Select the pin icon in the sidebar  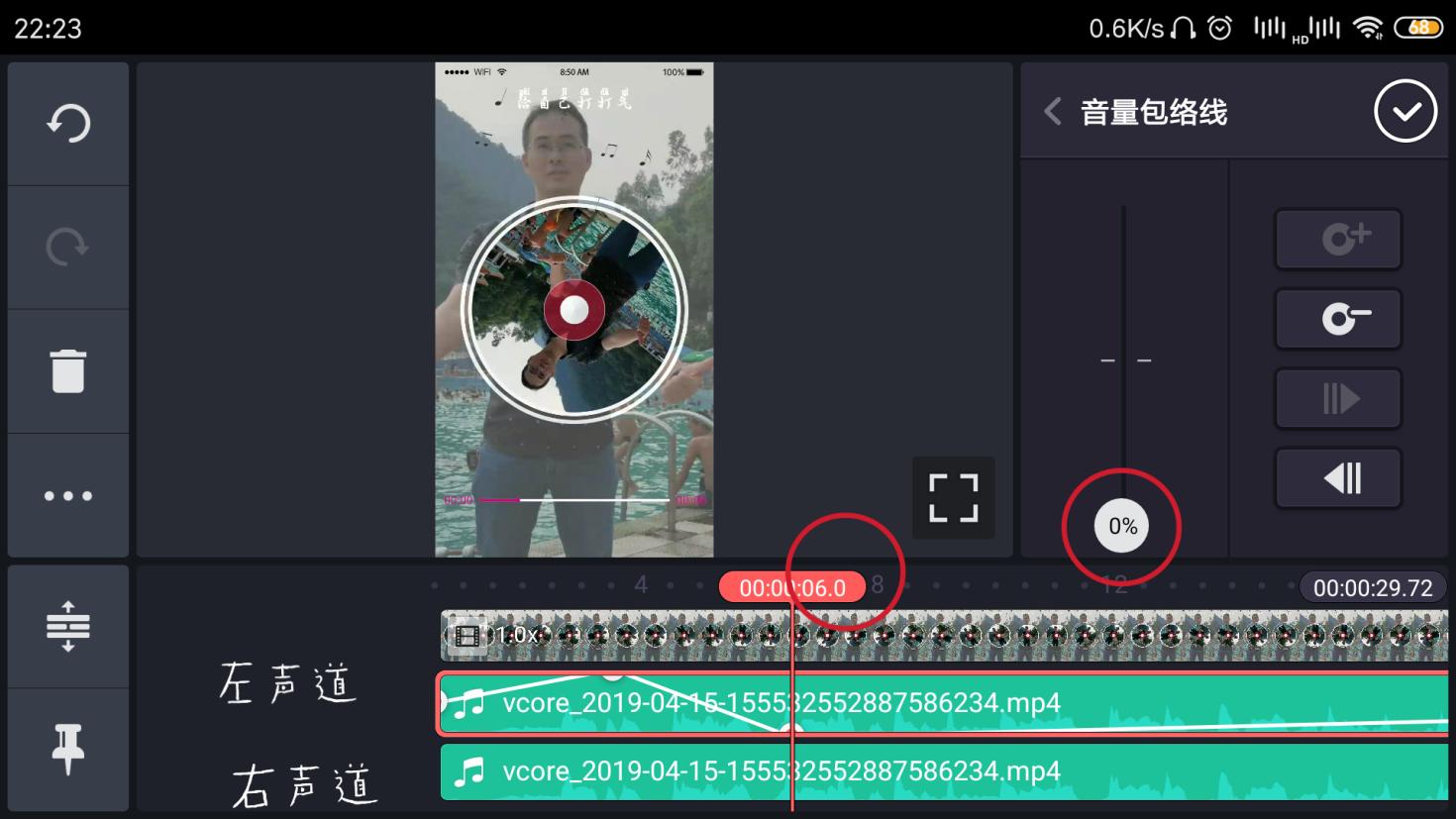click(x=67, y=750)
